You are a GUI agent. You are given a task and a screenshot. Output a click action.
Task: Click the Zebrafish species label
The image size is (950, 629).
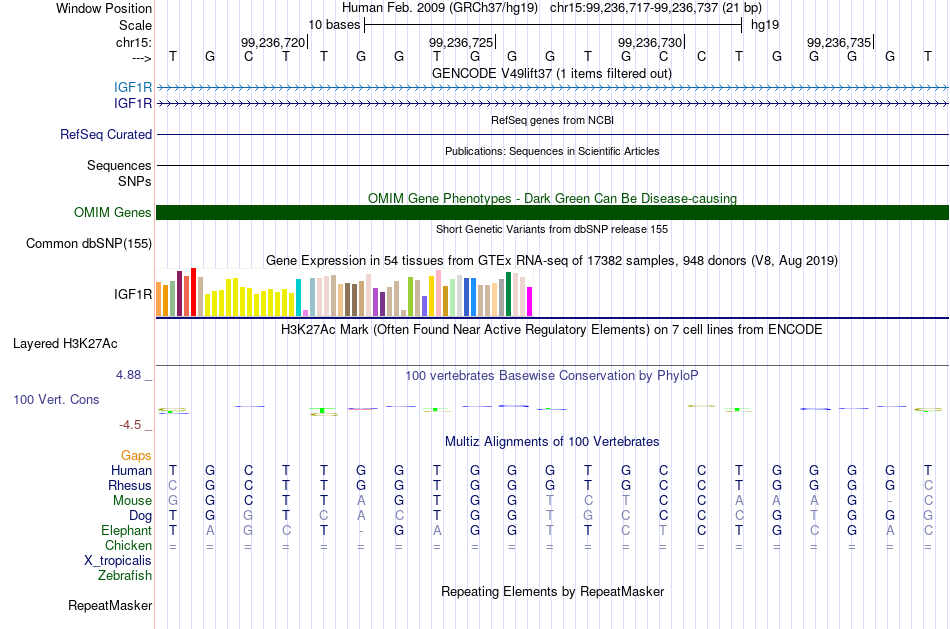tap(125, 576)
